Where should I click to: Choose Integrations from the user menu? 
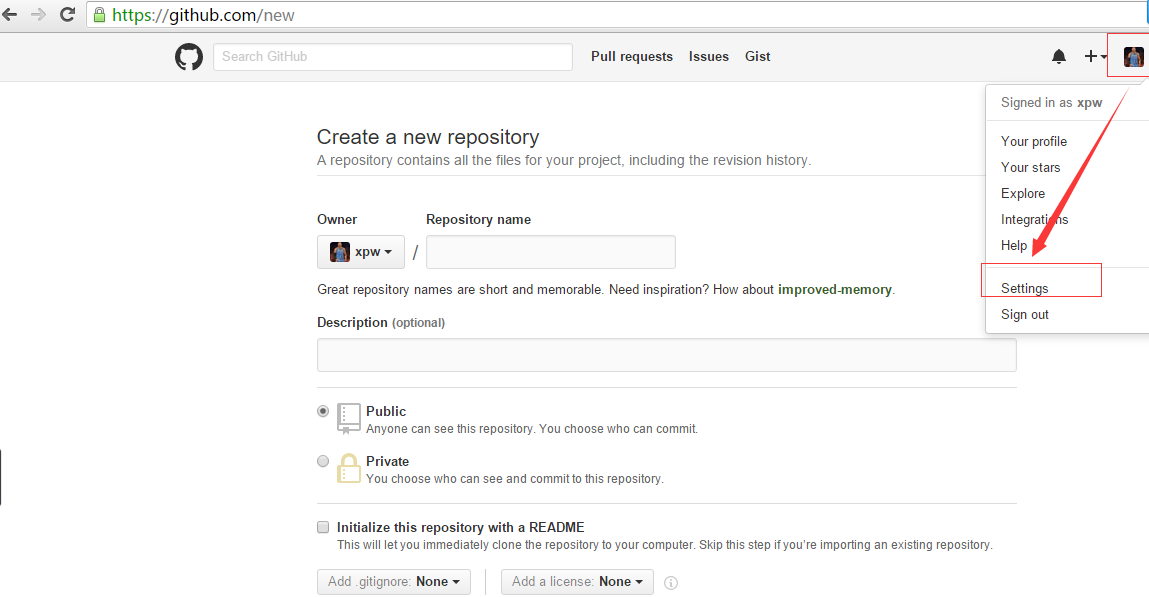click(1035, 219)
